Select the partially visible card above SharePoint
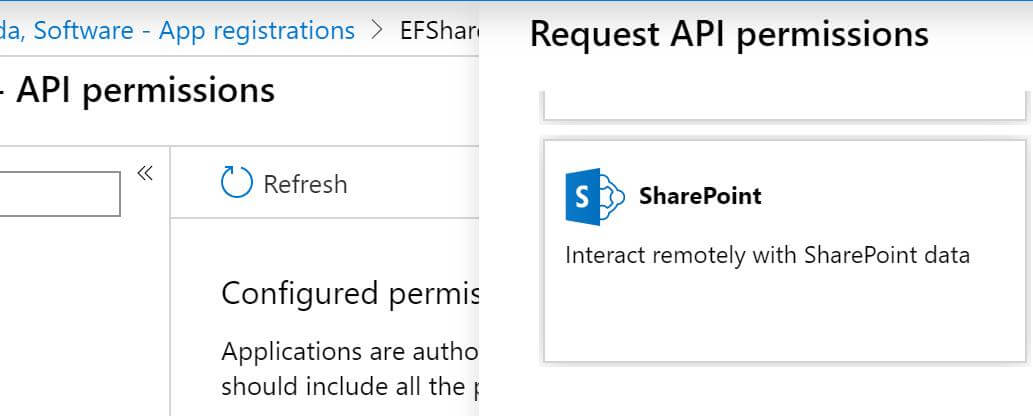1033x416 pixels. point(785,107)
